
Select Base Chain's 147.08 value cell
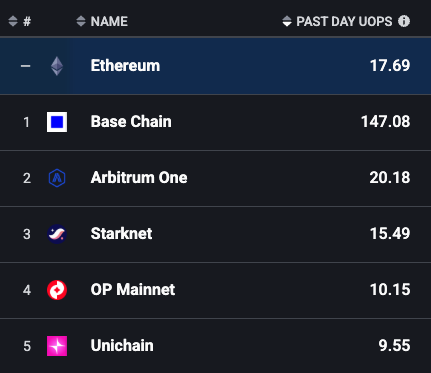tap(385, 122)
